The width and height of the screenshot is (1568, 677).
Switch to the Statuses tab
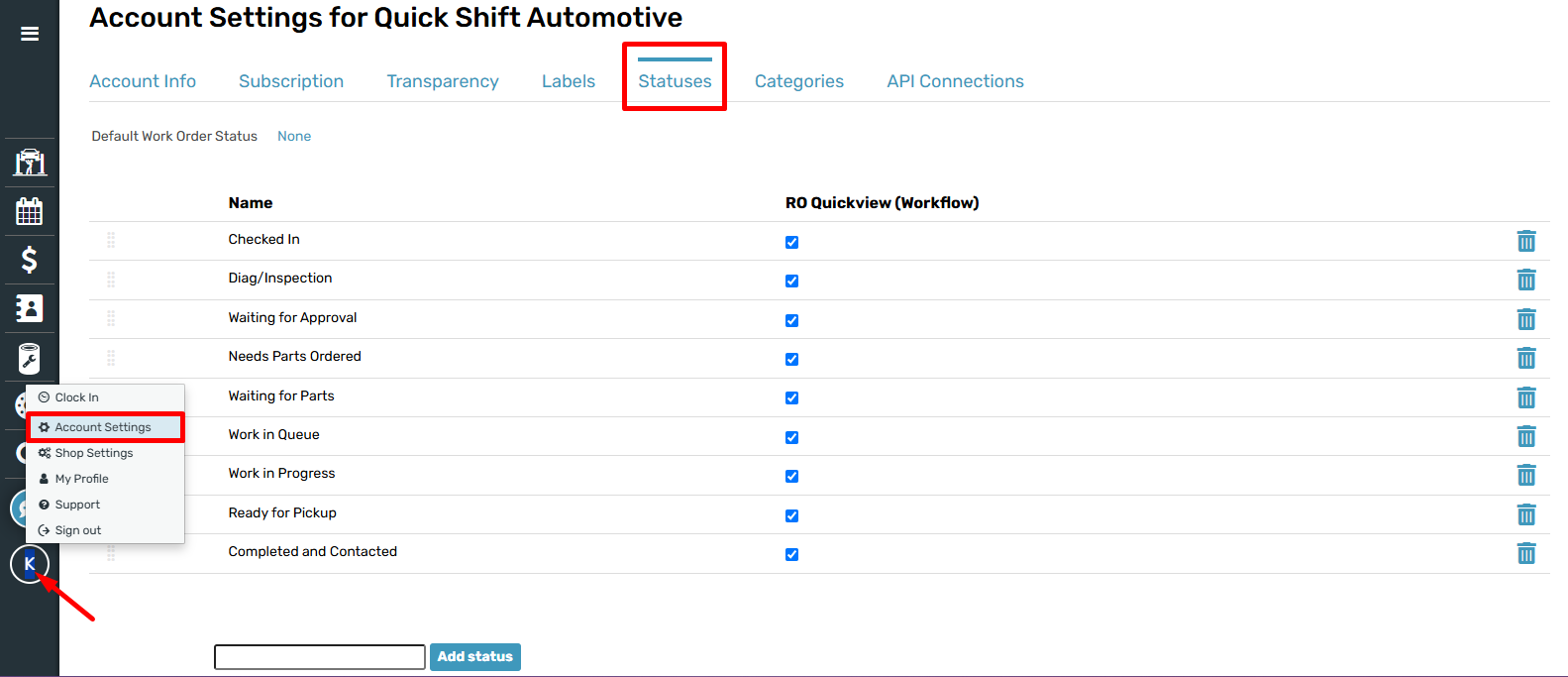[675, 81]
